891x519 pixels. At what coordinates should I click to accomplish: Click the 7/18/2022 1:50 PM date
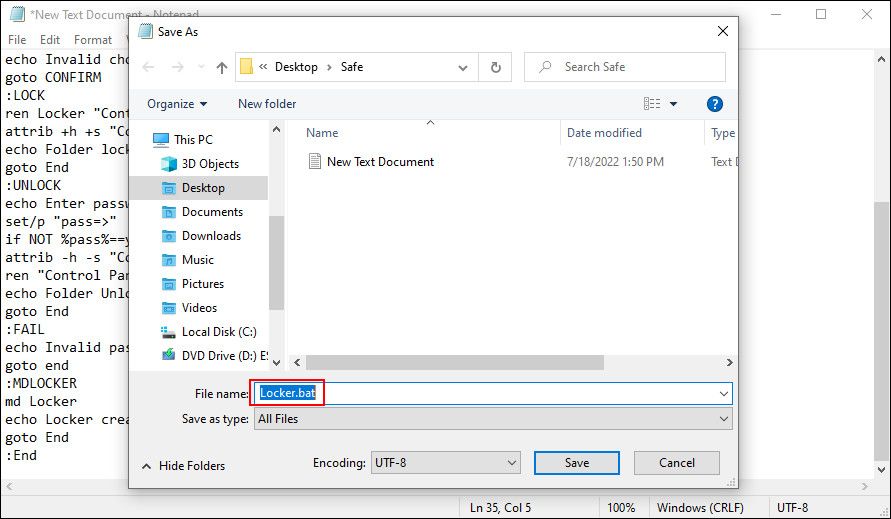pos(615,161)
